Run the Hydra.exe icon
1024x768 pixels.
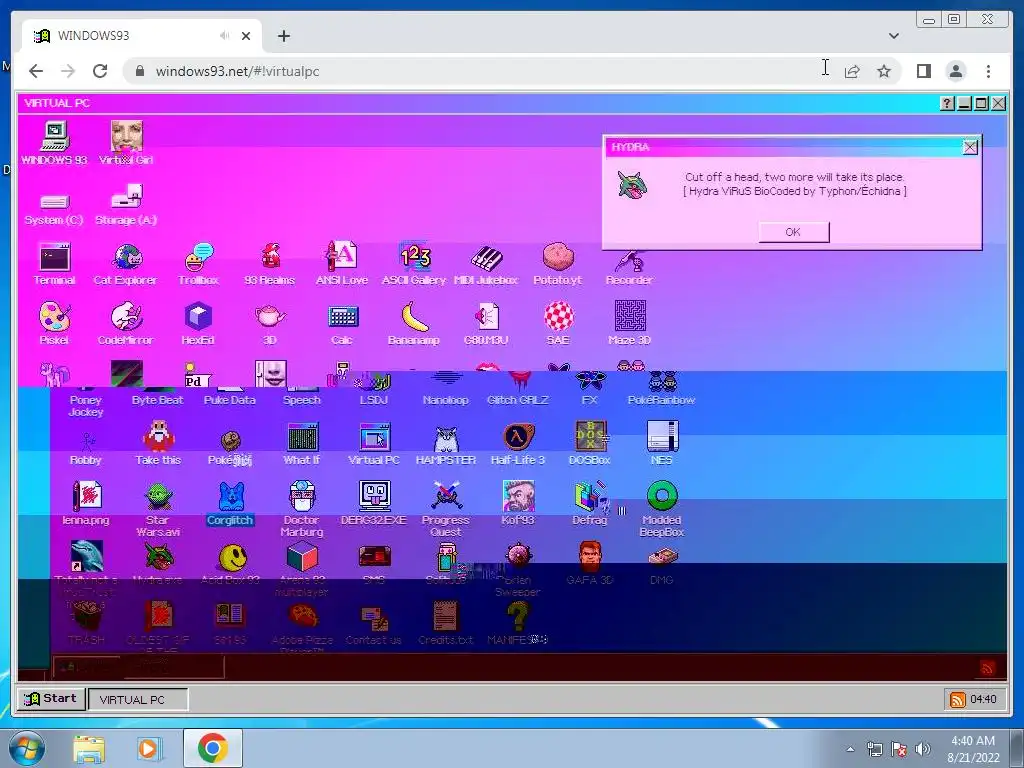[x=159, y=556]
